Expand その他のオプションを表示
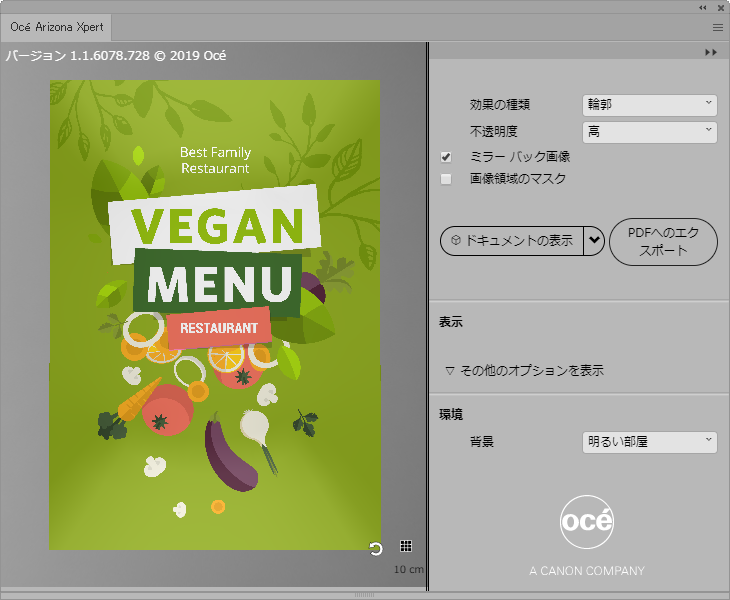This screenshot has height=600, width=730. 525,371
